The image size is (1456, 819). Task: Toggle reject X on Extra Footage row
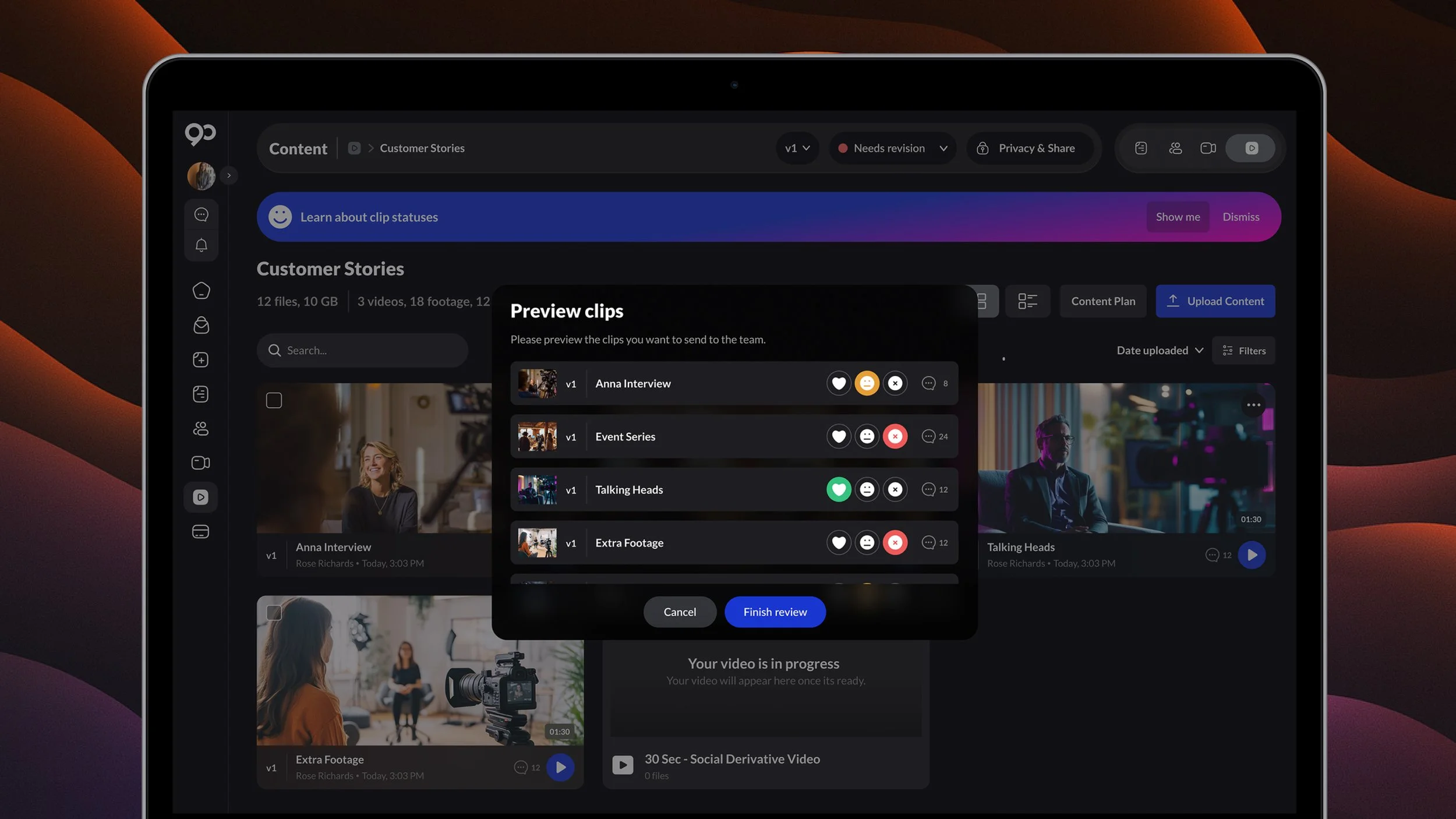(x=895, y=542)
